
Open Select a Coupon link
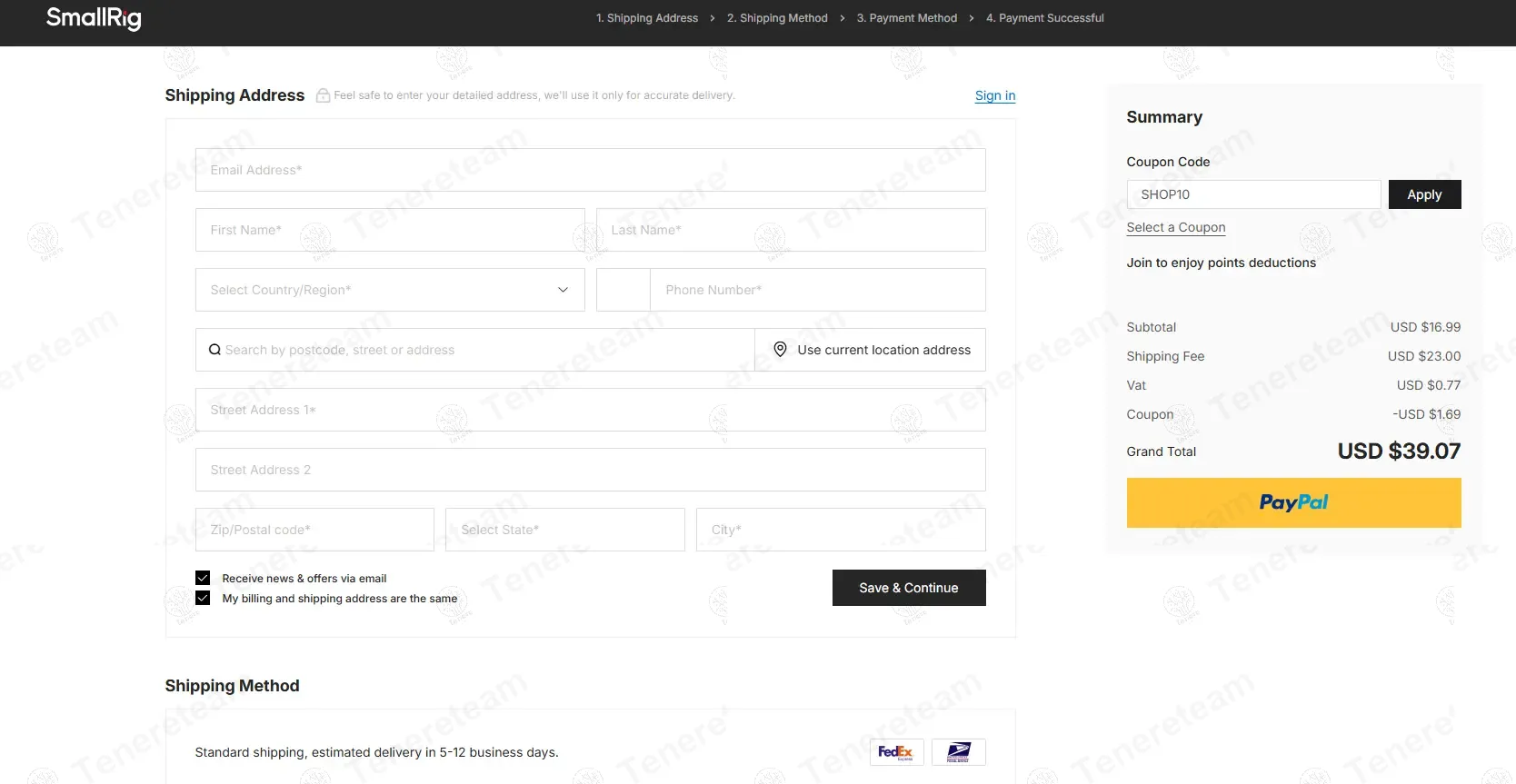(1176, 227)
